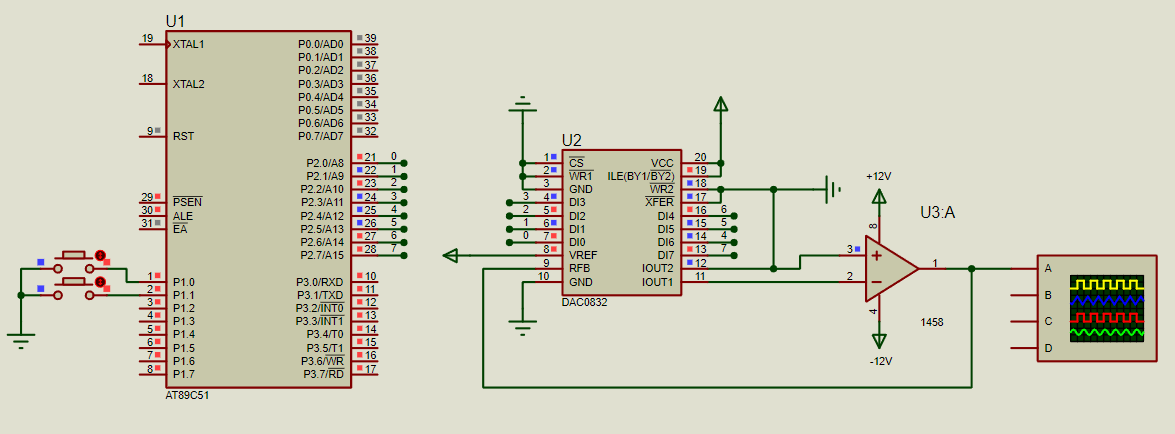This screenshot has width=1175, height=434.
Task: Click the P3.1/TXD pin label
Action: pyautogui.click(x=320, y=295)
